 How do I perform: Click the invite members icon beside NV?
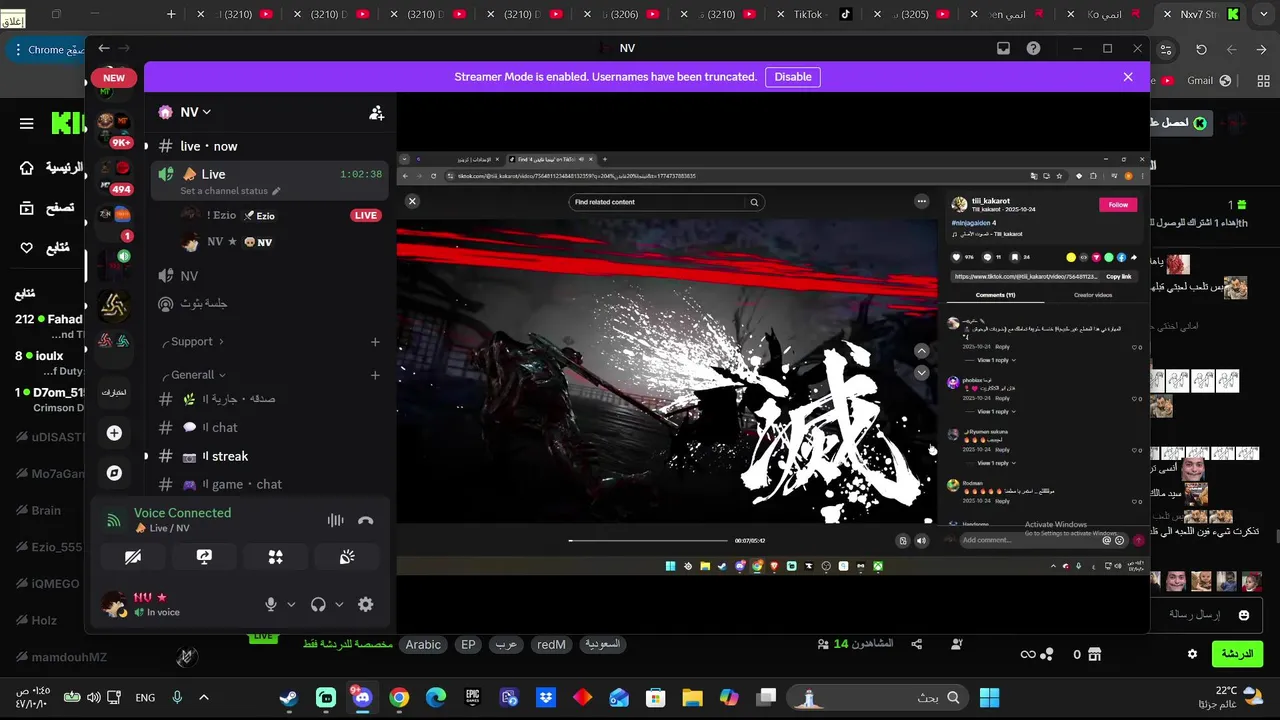pos(376,113)
